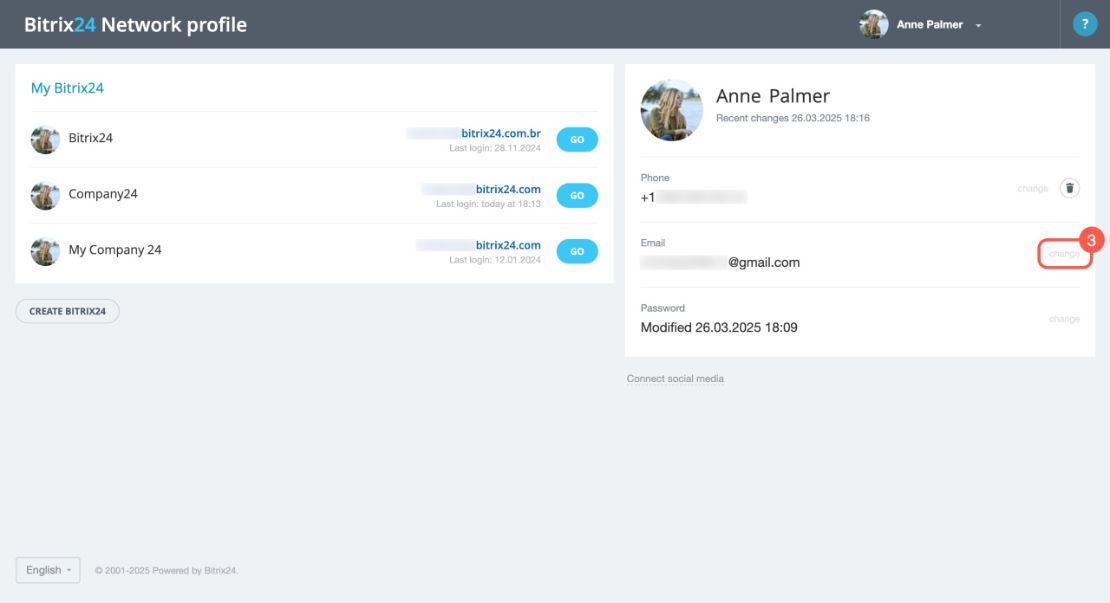Select the Company24 account name
1110x603 pixels.
[x=103, y=194]
